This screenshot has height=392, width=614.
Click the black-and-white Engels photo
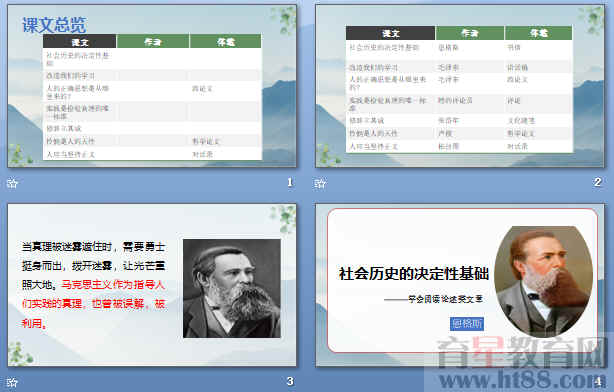232,288
